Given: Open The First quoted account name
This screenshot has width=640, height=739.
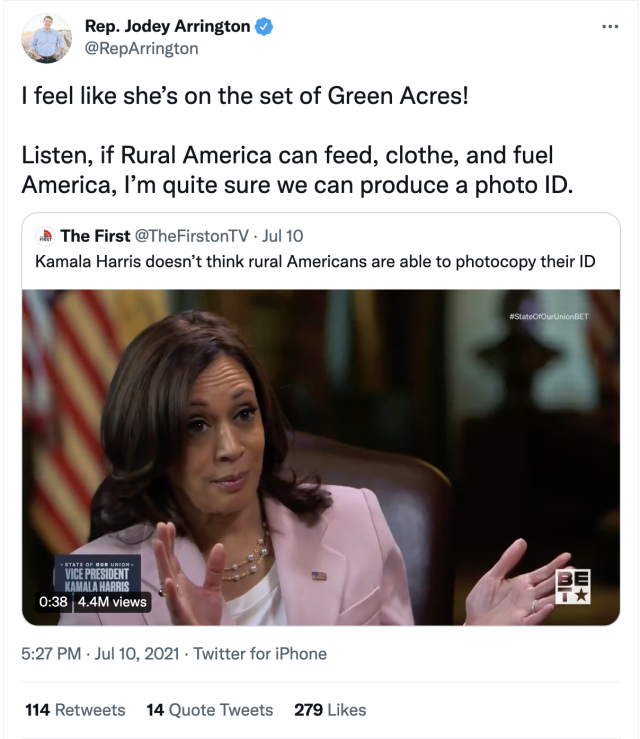Looking at the screenshot, I should pos(95,236).
